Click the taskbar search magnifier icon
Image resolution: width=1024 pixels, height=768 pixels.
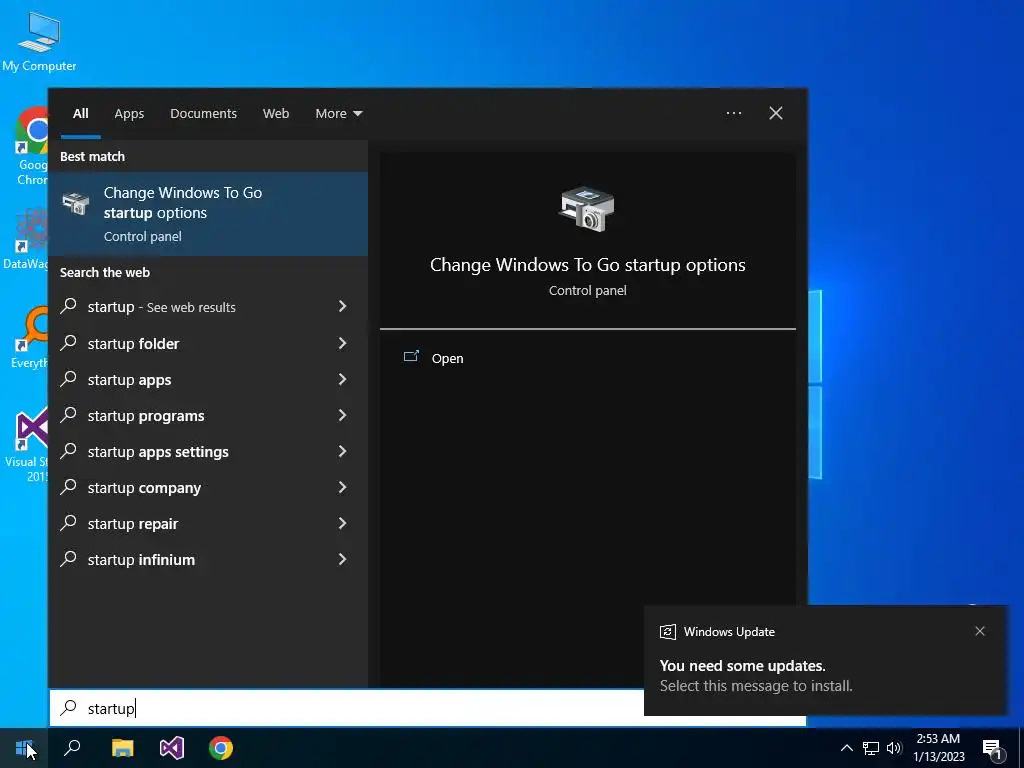coord(72,747)
